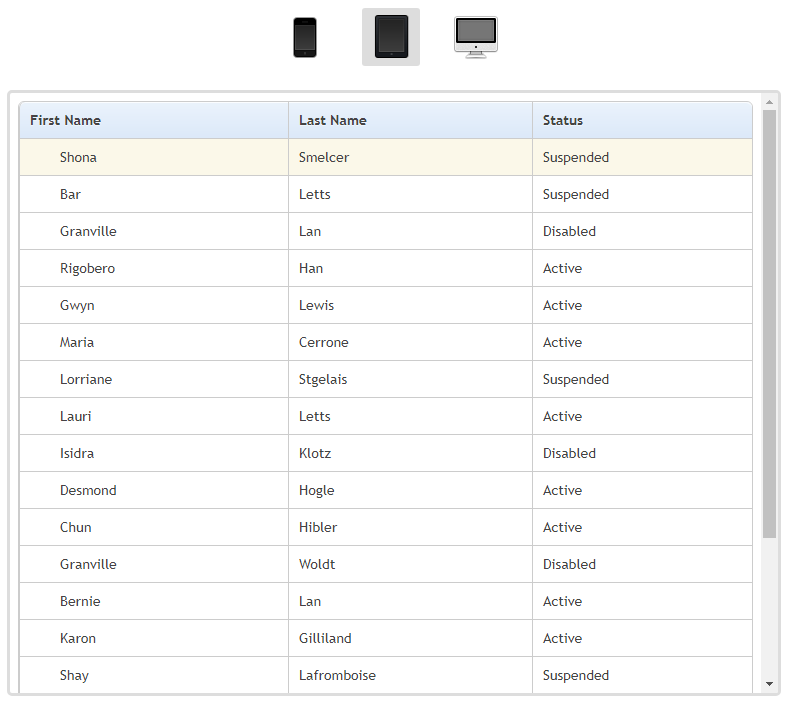
Task: Click the last name Cerrone cell
Action: (x=324, y=342)
